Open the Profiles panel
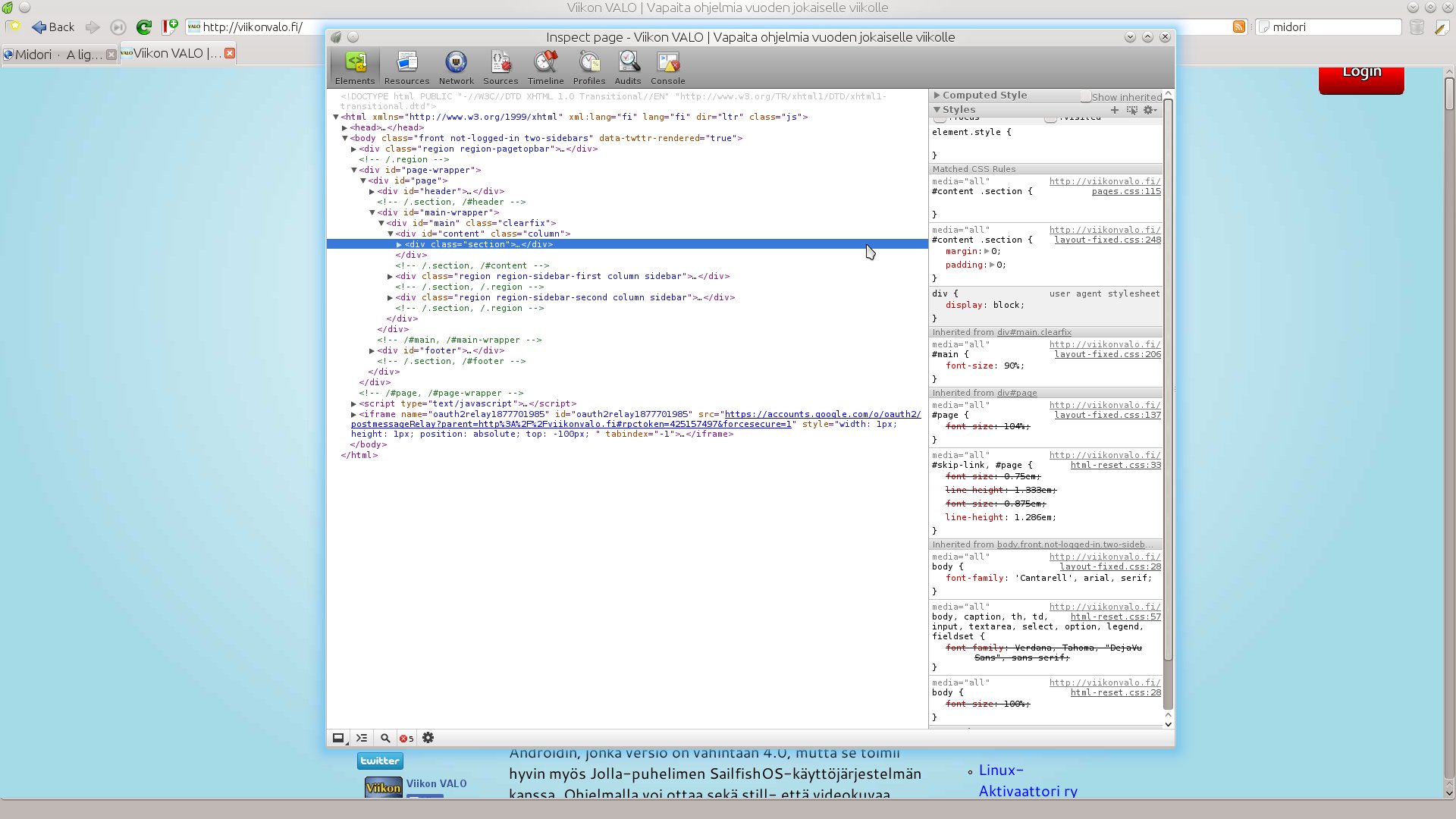This screenshot has width=1456, height=819. (589, 67)
